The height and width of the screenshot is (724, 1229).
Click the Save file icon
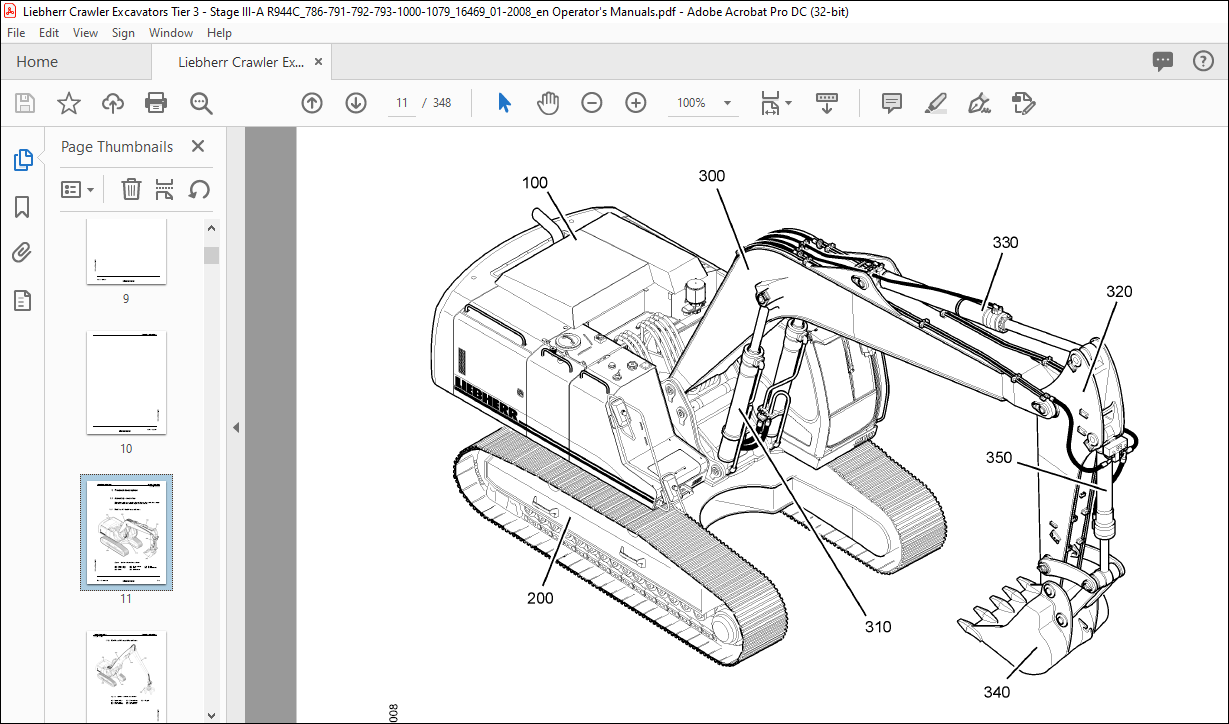(25, 103)
